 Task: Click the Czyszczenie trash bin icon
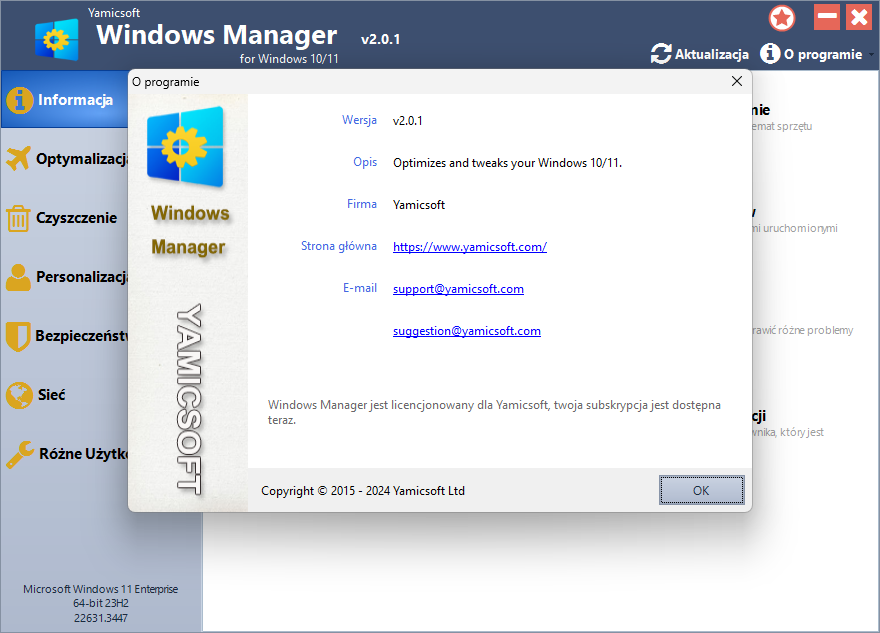pyautogui.click(x=18, y=218)
